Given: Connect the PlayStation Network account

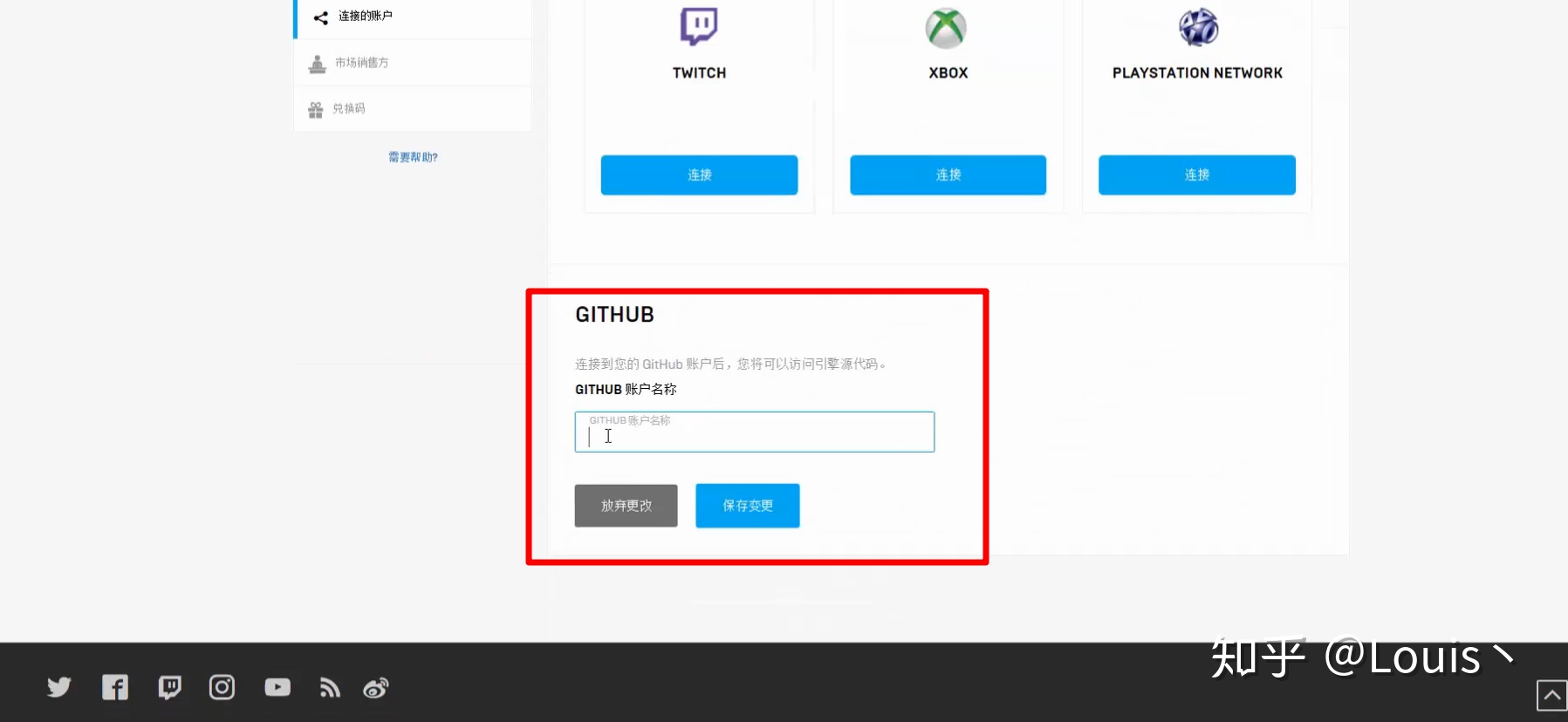Looking at the screenshot, I should coord(1196,174).
